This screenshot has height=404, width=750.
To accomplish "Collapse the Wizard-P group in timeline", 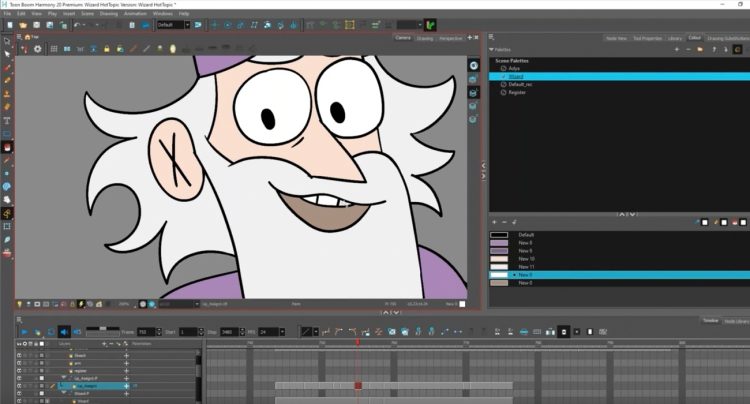I will click(64, 393).
